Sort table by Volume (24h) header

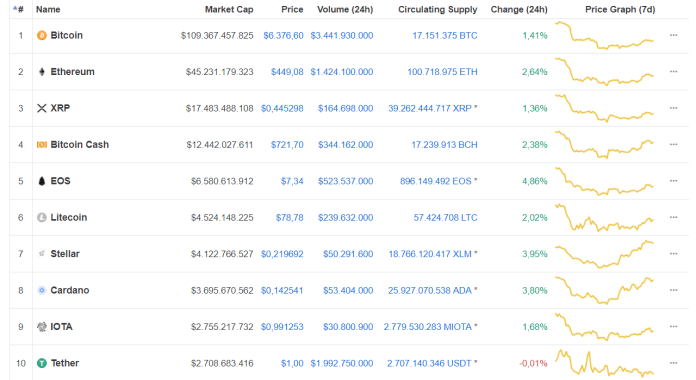[x=345, y=9]
